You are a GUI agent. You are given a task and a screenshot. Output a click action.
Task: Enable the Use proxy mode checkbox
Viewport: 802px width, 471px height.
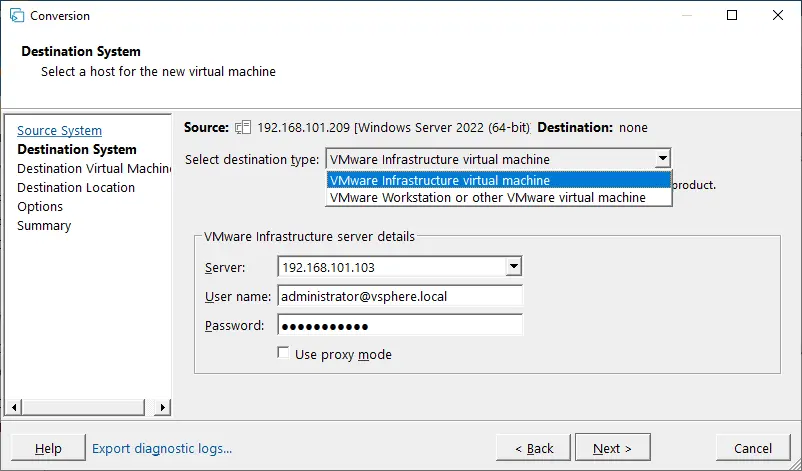[283, 353]
